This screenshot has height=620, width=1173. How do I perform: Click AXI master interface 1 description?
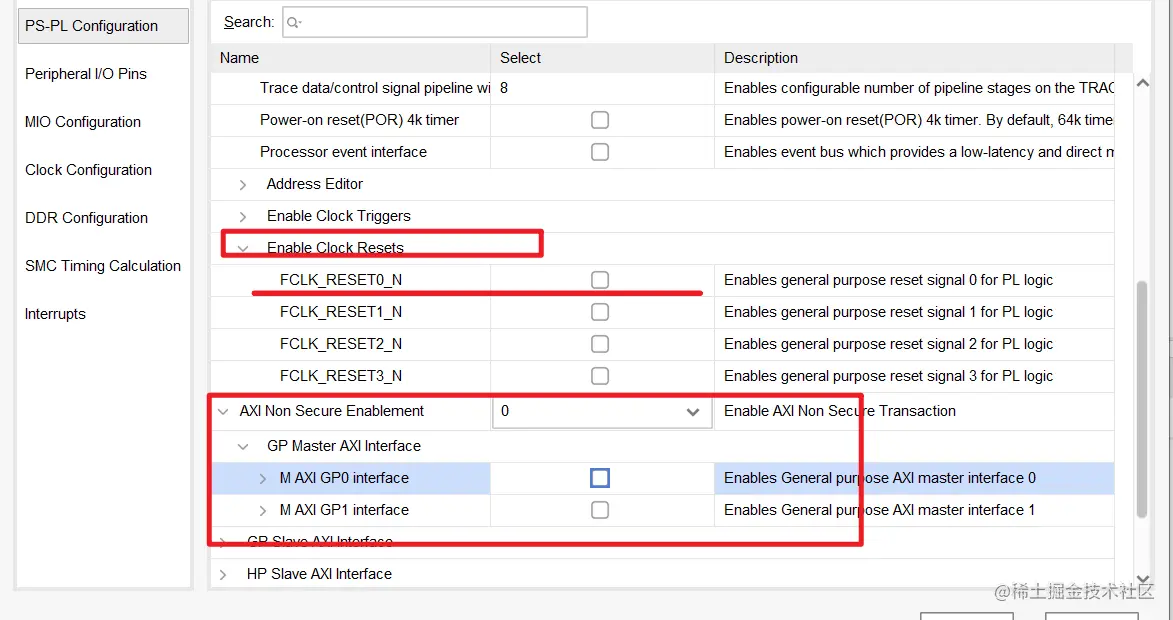879,510
